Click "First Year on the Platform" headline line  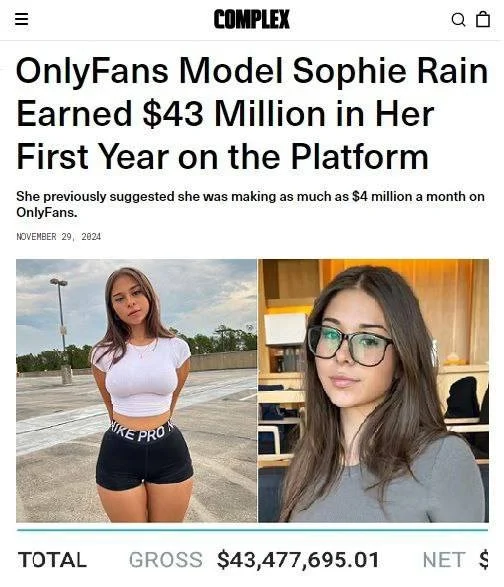point(222,156)
